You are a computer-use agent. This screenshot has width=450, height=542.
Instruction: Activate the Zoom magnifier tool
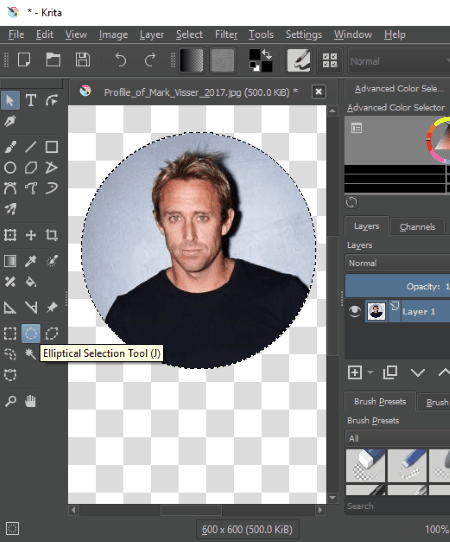[x=10, y=401]
